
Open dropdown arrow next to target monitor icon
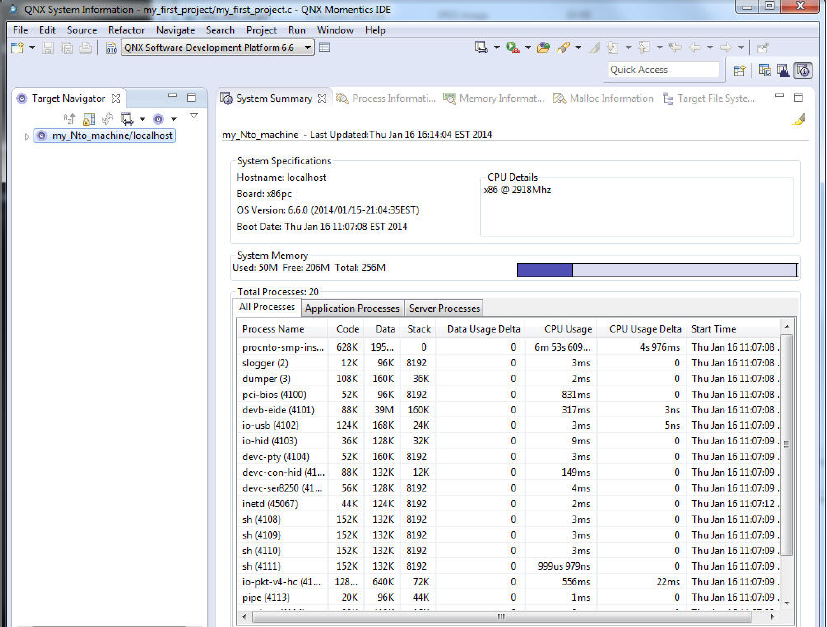click(496, 48)
